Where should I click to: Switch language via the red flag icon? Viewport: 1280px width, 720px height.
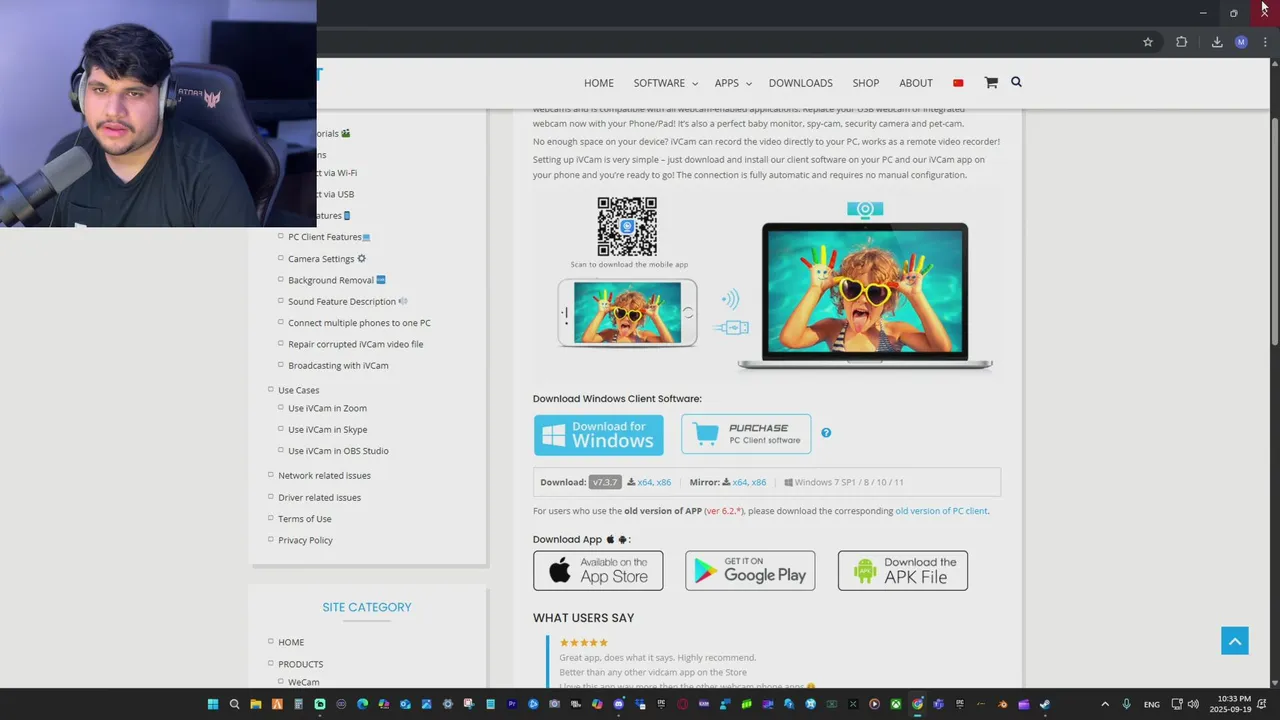pos(958,83)
